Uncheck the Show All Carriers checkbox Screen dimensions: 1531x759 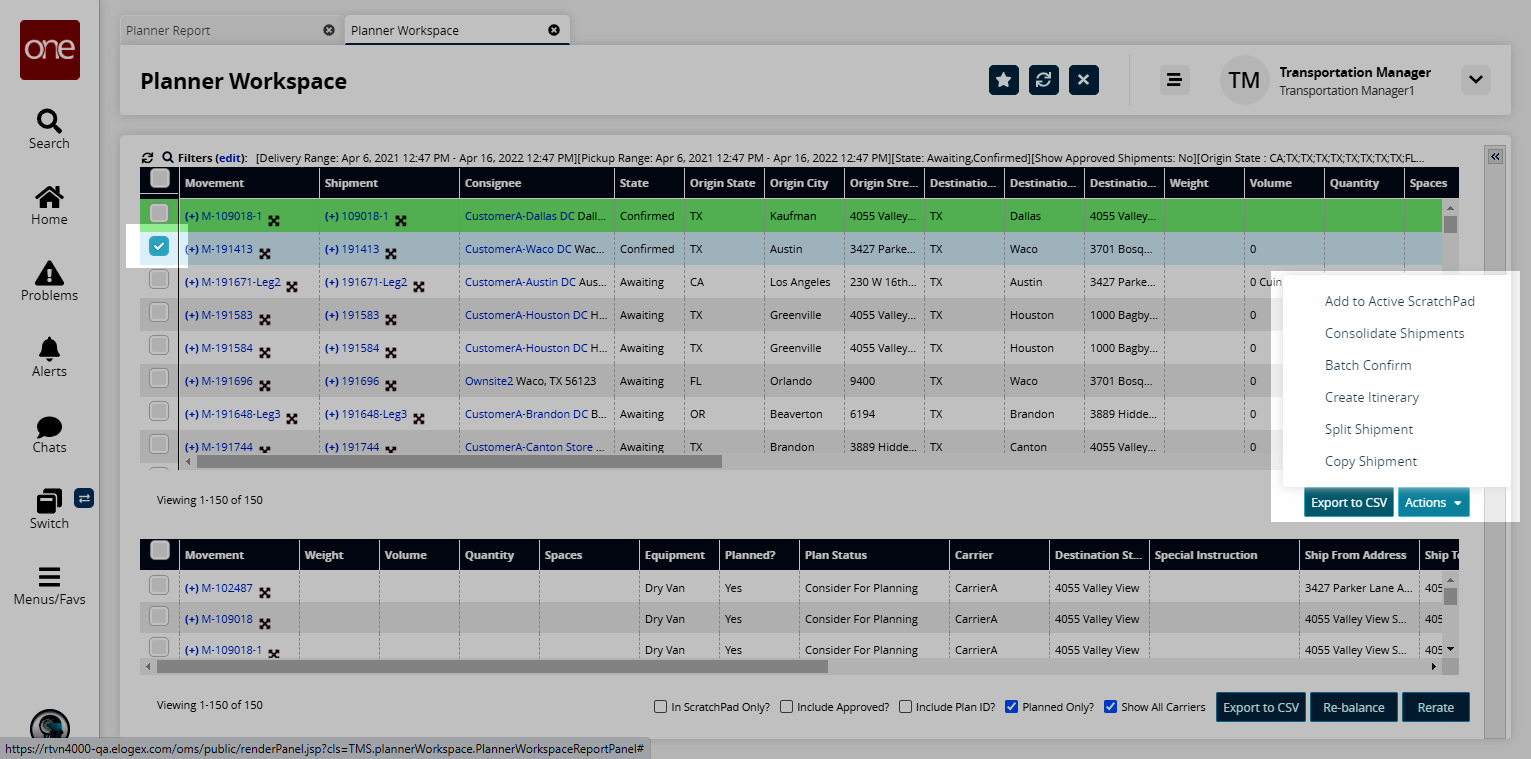tap(1110, 707)
